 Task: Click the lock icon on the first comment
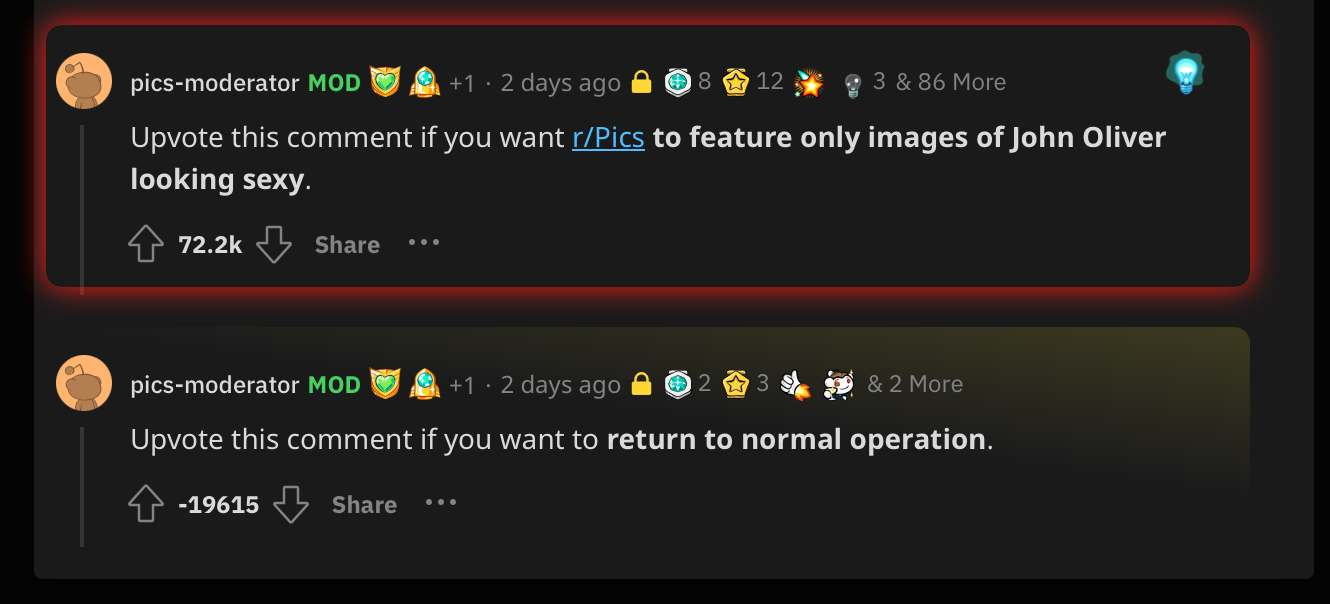pyautogui.click(x=642, y=82)
